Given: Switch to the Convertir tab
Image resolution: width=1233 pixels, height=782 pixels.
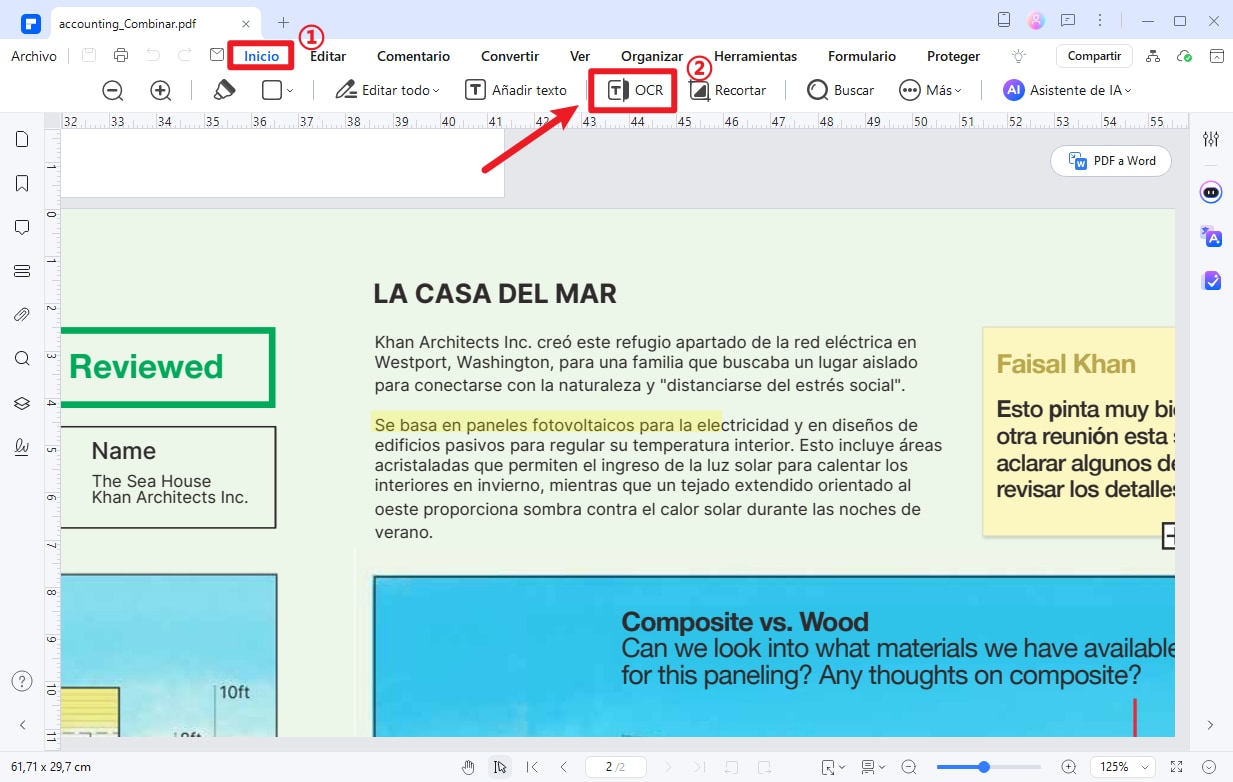Looking at the screenshot, I should pos(510,56).
